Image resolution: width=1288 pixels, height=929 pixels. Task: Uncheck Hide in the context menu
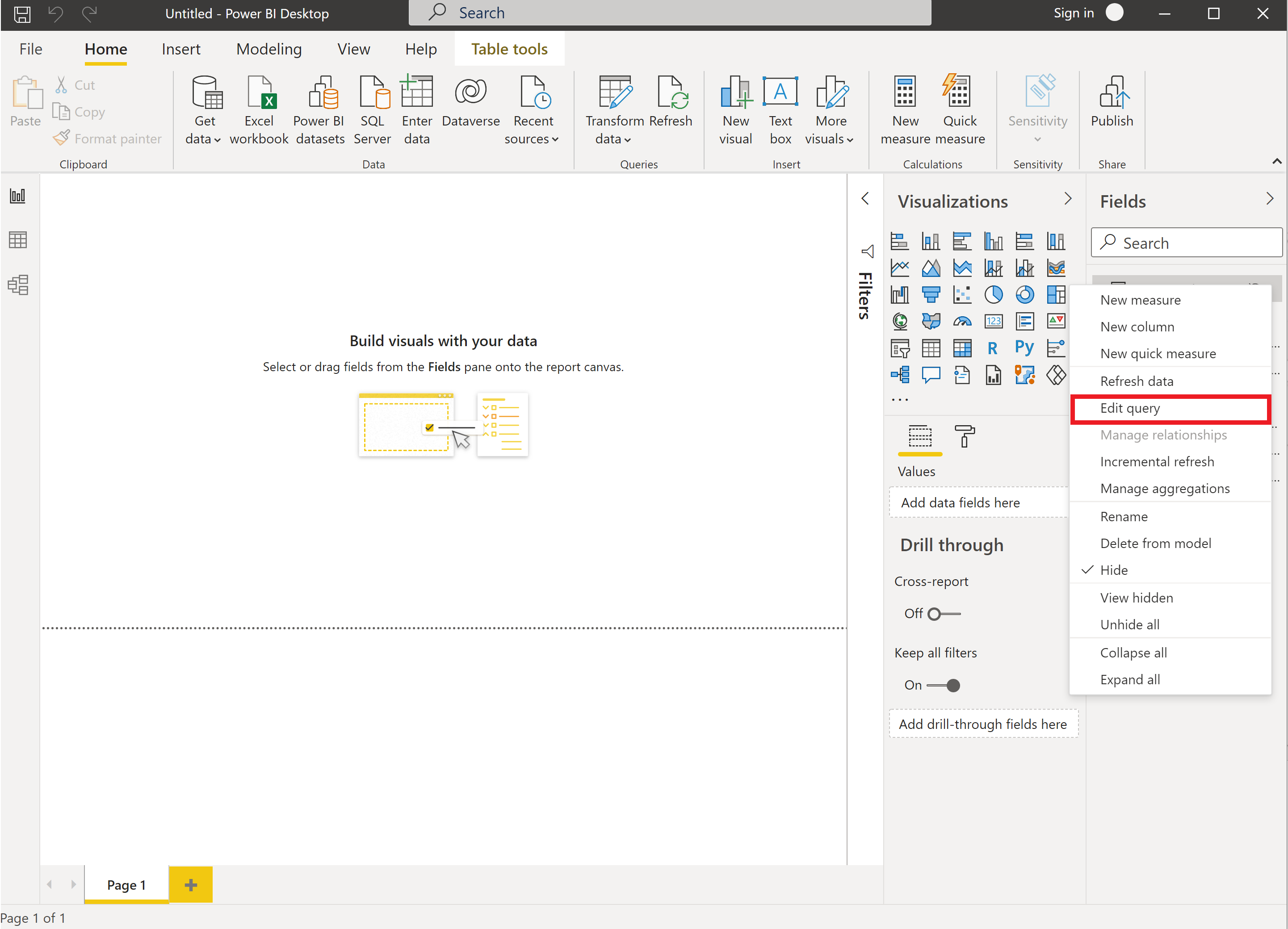[x=1114, y=570]
